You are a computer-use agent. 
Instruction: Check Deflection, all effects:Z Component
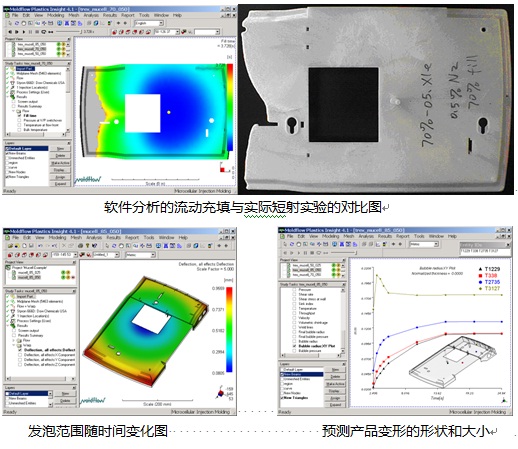point(20,365)
